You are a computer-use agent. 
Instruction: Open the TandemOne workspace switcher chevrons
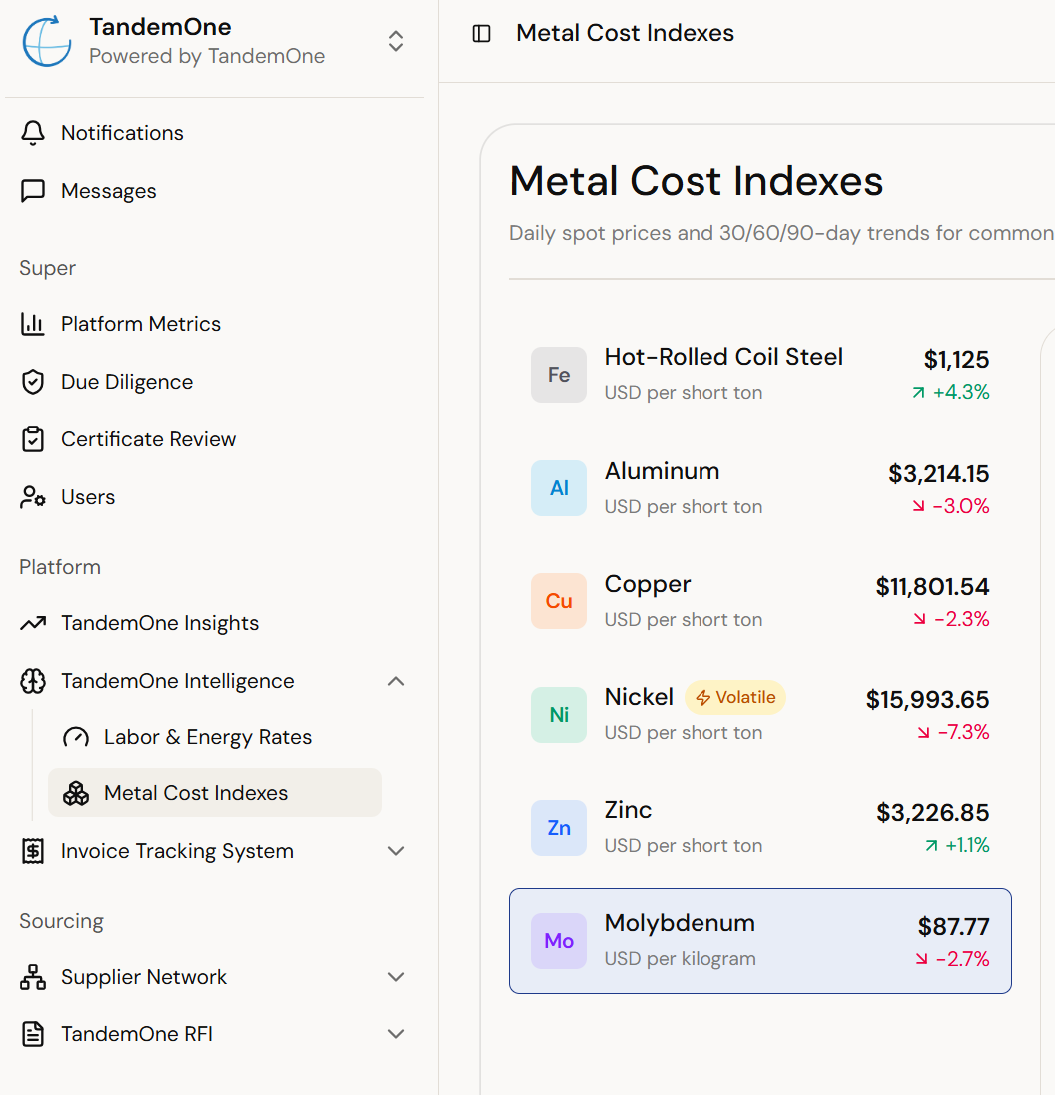pyautogui.click(x=396, y=41)
